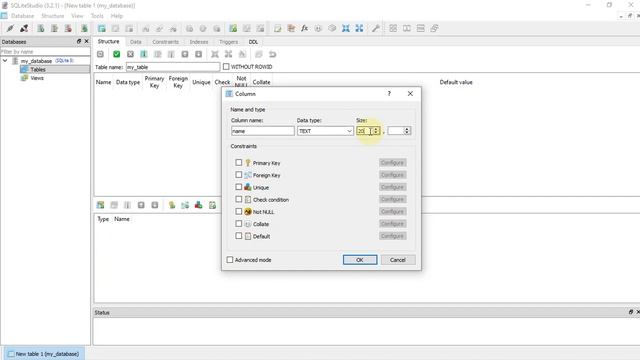Viewport: 640px width, 360px height.
Task: Click Configure button beside Default
Action: tap(392, 236)
